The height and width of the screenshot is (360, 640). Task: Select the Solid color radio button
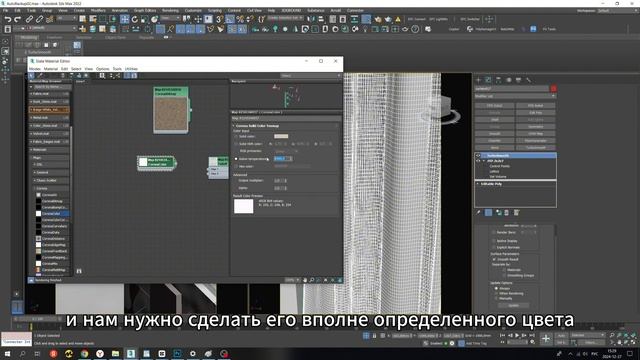click(x=236, y=136)
